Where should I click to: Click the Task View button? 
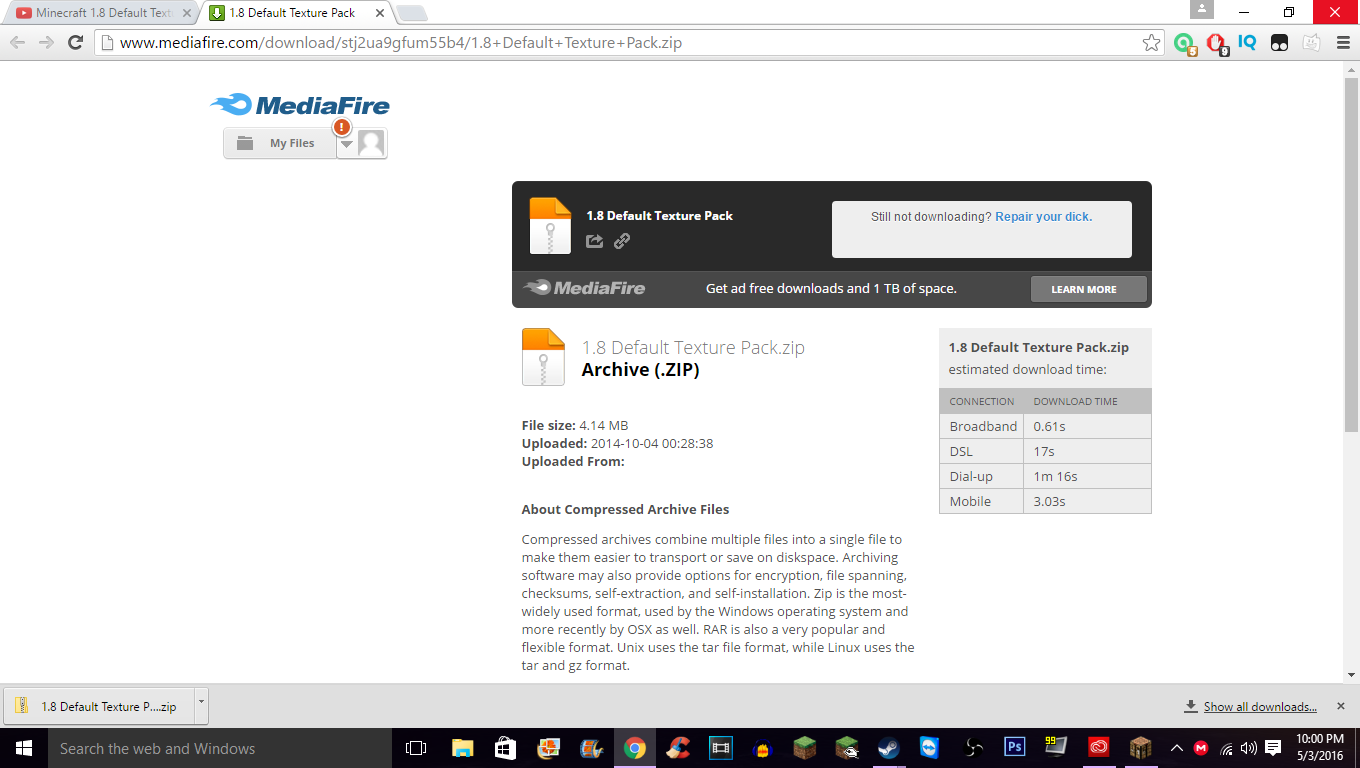416,748
